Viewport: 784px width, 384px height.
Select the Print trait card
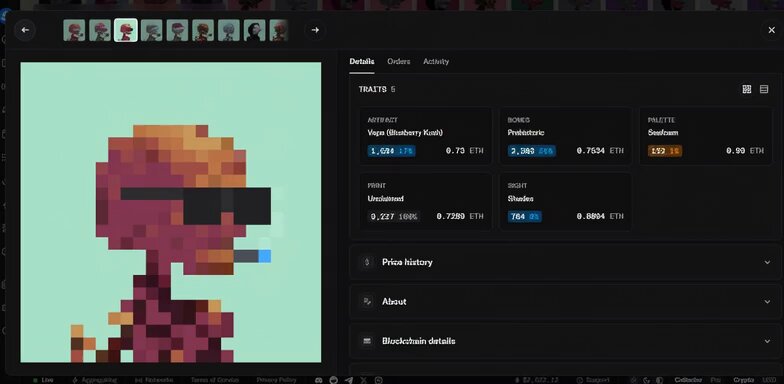coord(426,202)
